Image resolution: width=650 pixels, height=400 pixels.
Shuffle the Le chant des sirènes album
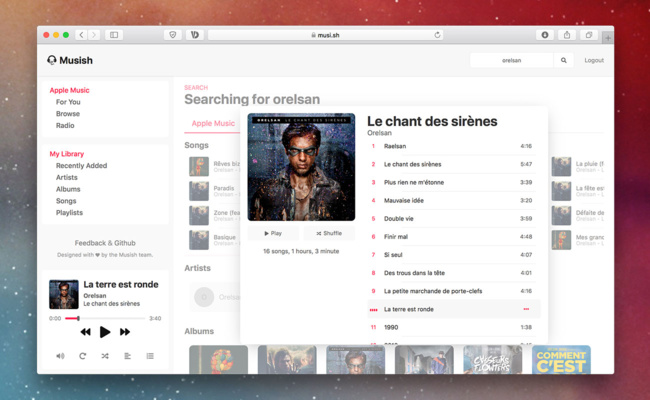tap(329, 233)
